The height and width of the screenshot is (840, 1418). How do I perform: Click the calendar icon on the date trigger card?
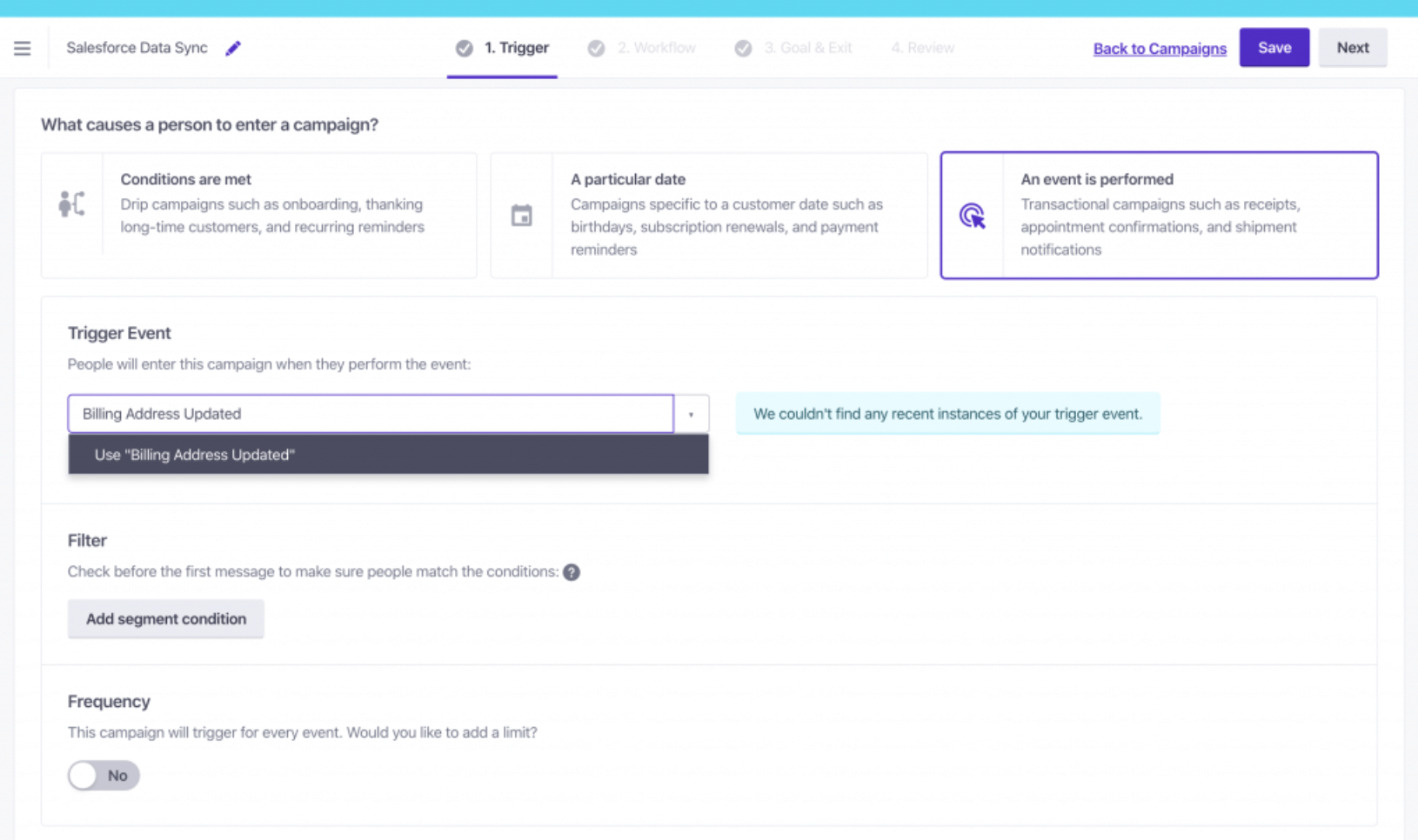coord(523,215)
